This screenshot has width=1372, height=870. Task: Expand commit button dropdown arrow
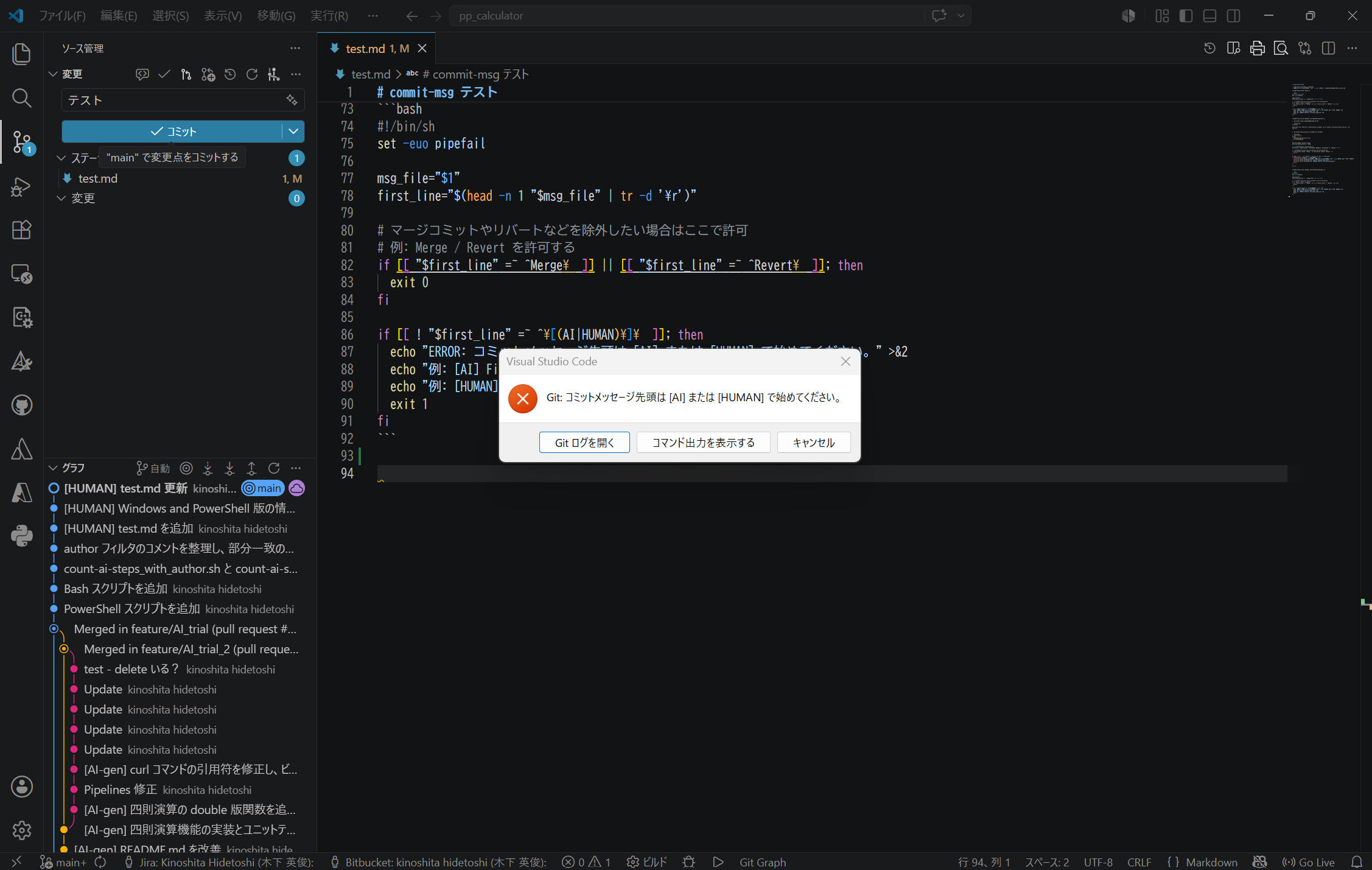[x=293, y=131]
